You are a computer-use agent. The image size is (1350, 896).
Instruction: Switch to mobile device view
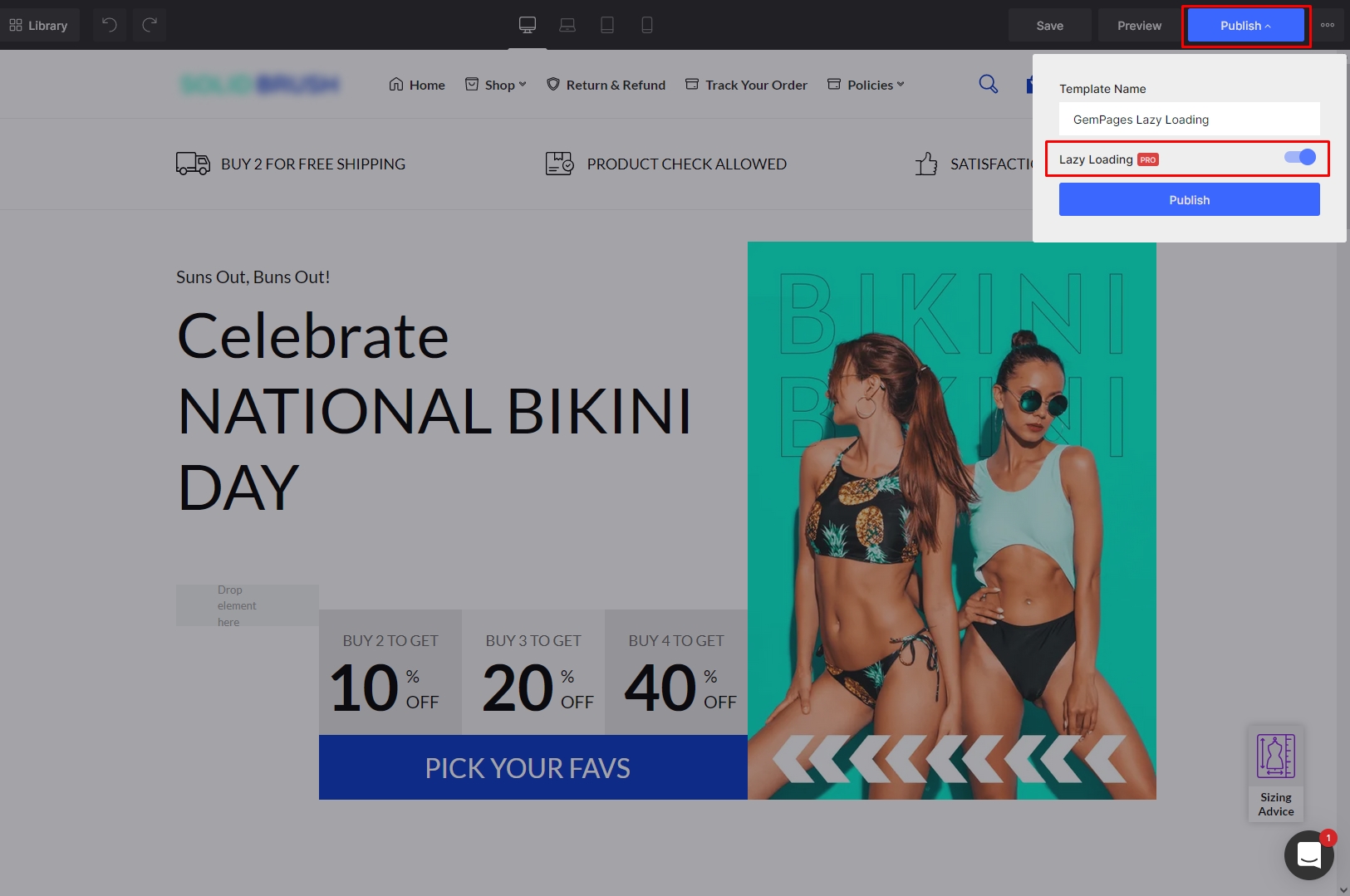tap(647, 25)
